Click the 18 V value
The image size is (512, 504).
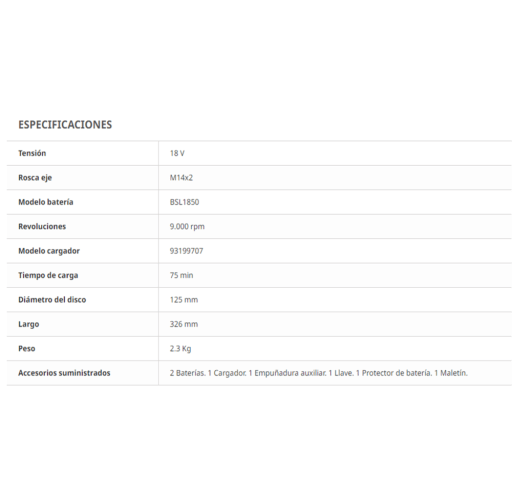[x=177, y=153]
